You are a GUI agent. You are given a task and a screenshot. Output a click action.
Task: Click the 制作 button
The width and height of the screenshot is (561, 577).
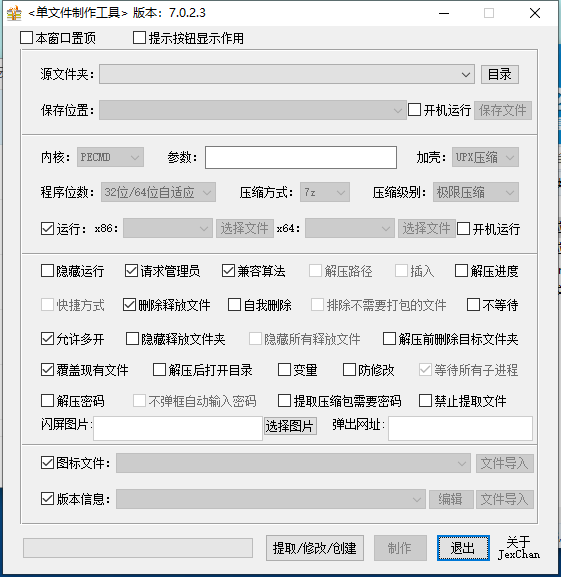click(400, 548)
